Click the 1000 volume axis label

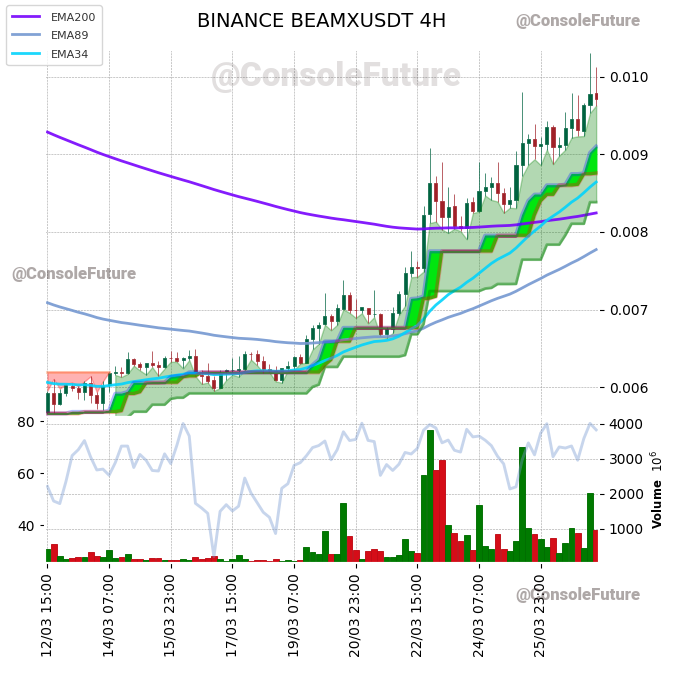point(627,529)
